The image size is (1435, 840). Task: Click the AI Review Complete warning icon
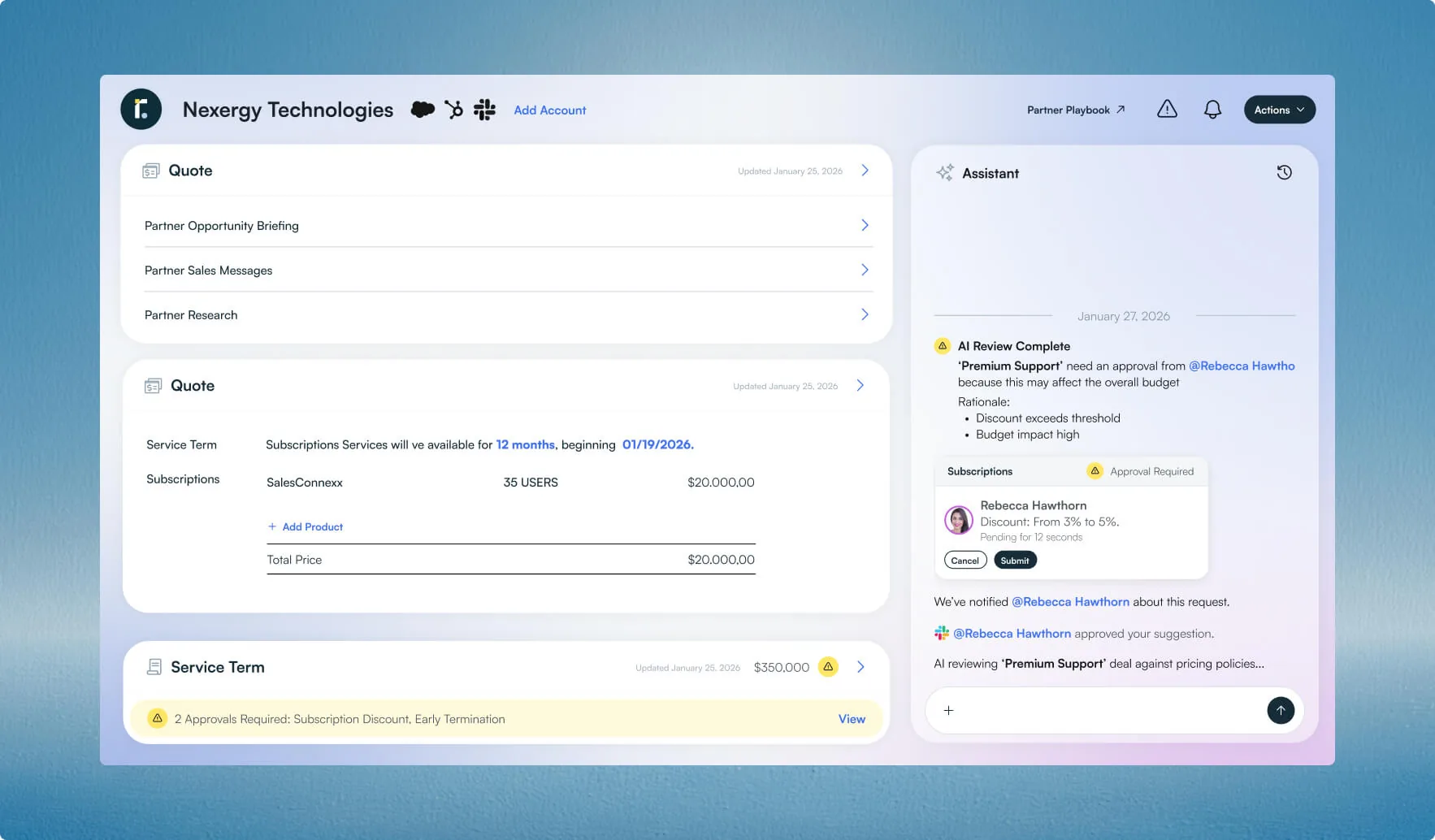pos(943,346)
